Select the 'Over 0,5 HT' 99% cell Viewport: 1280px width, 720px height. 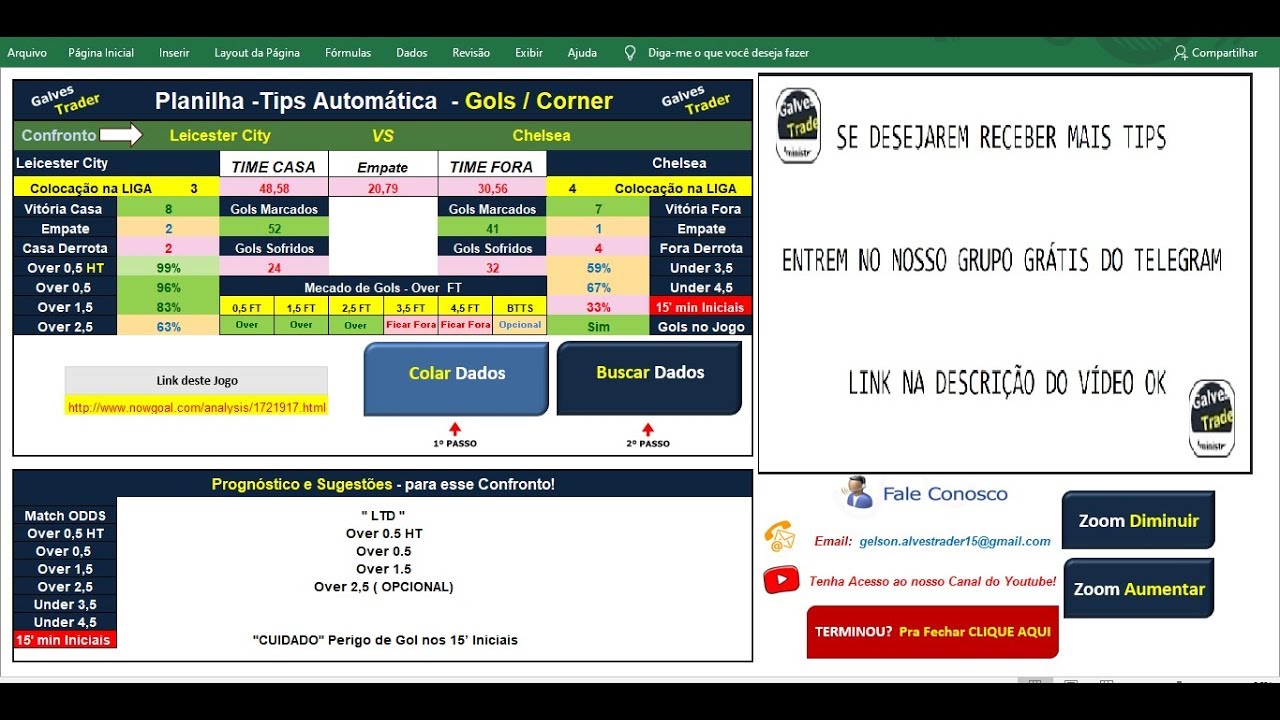coord(168,268)
